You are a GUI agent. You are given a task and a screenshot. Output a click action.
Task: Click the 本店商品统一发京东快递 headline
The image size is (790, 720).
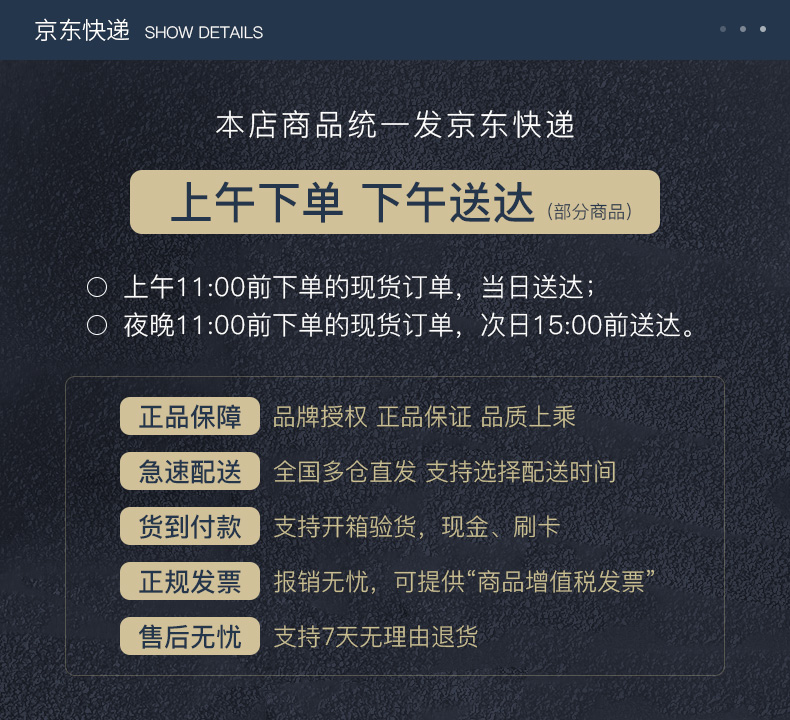point(395,126)
